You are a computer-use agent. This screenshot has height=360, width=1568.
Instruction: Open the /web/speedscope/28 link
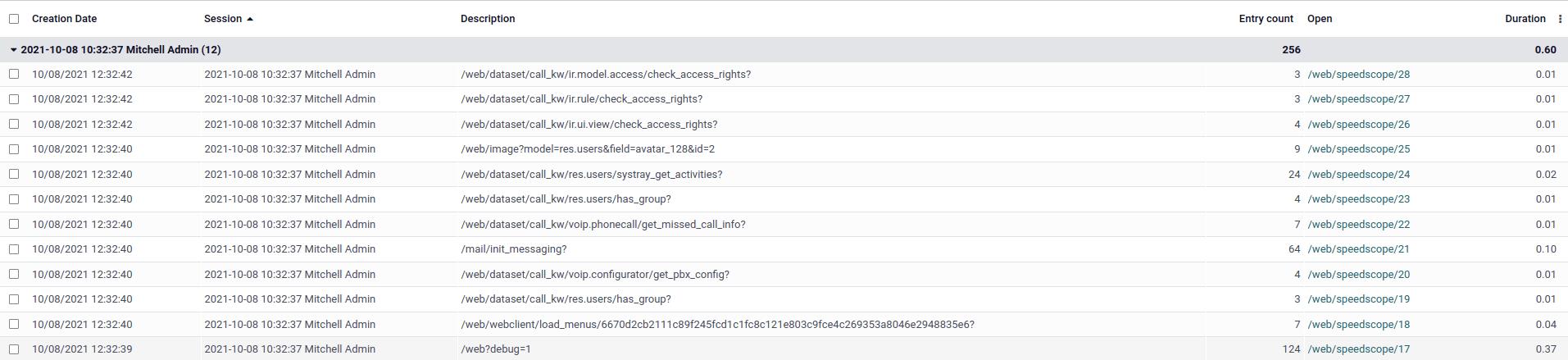(1358, 75)
